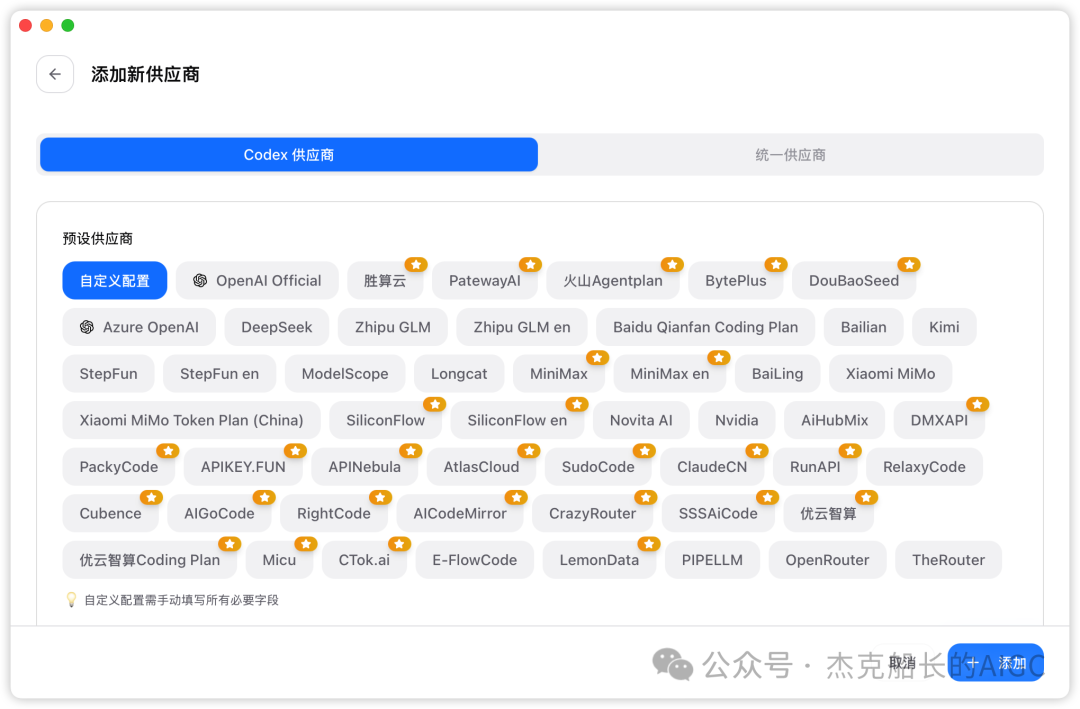Select the TheRouter provider
This screenshot has width=1080, height=709.
[948, 560]
